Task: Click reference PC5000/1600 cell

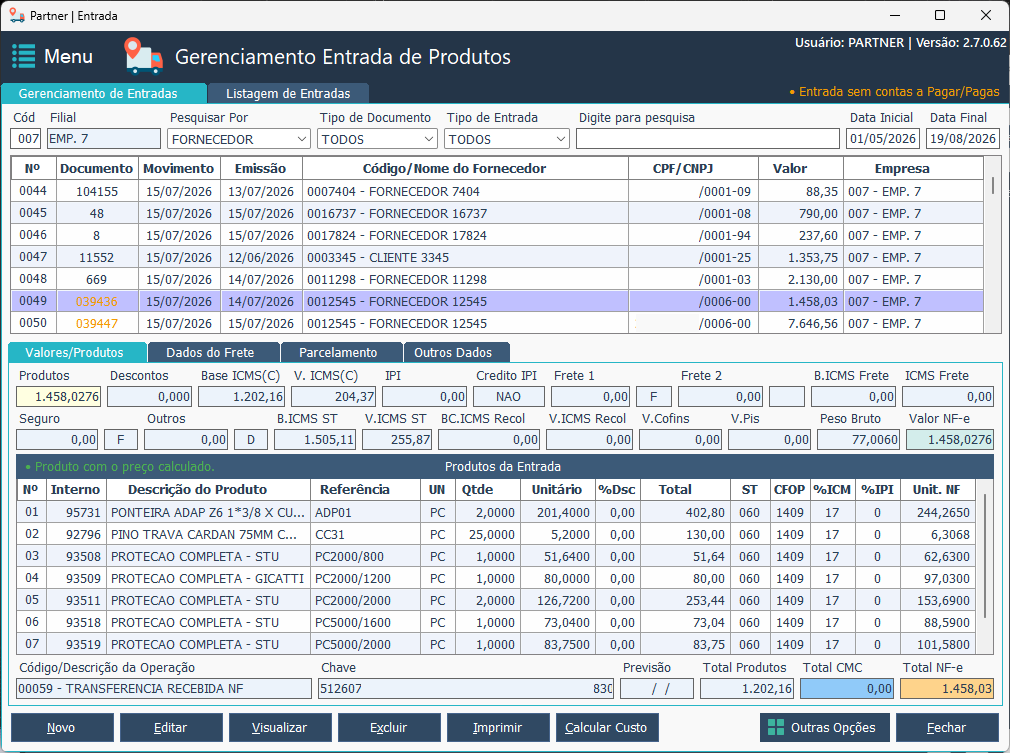Action: click(365, 622)
